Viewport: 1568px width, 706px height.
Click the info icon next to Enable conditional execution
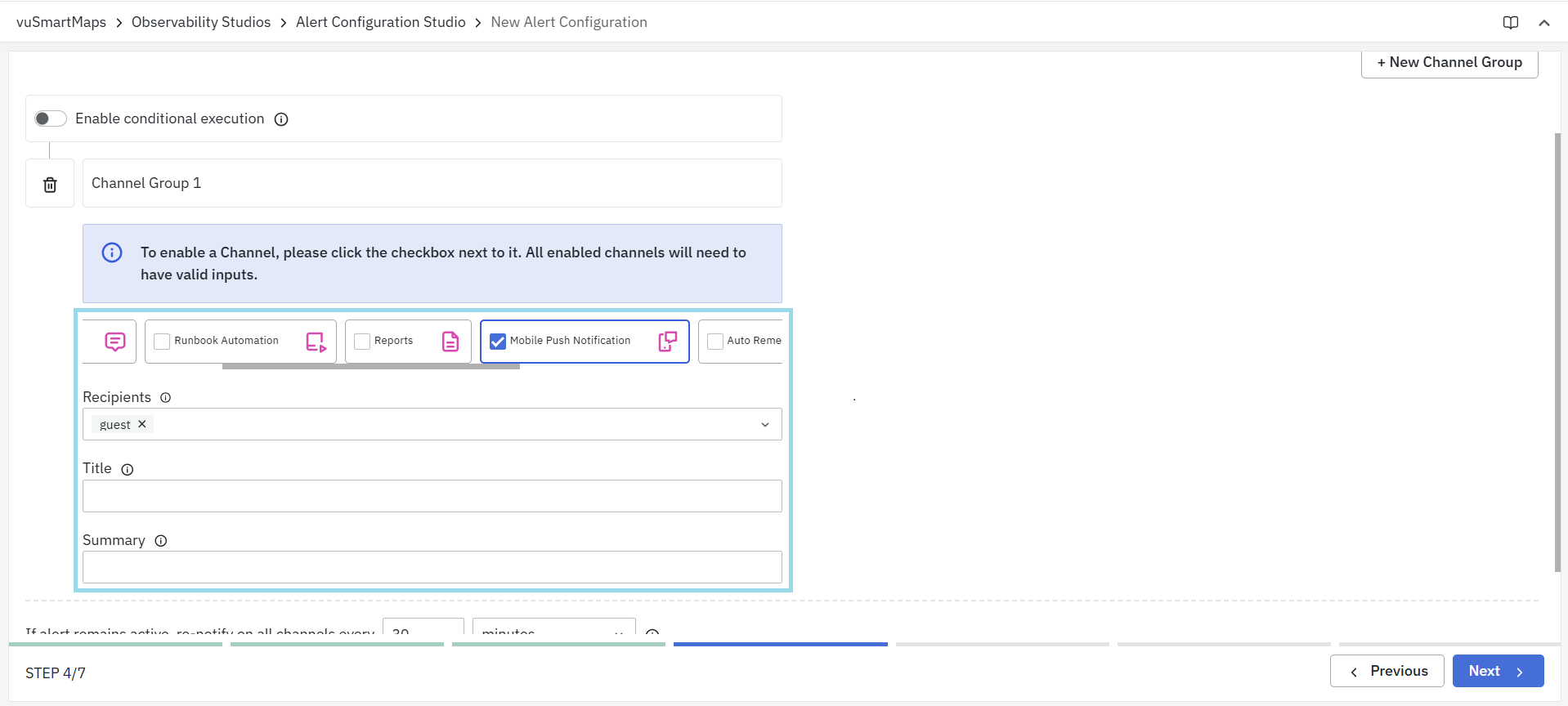point(281,119)
